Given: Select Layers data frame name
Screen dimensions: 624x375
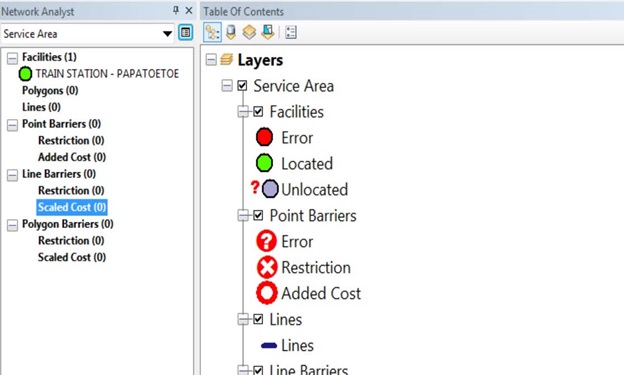Looking at the screenshot, I should [260, 60].
